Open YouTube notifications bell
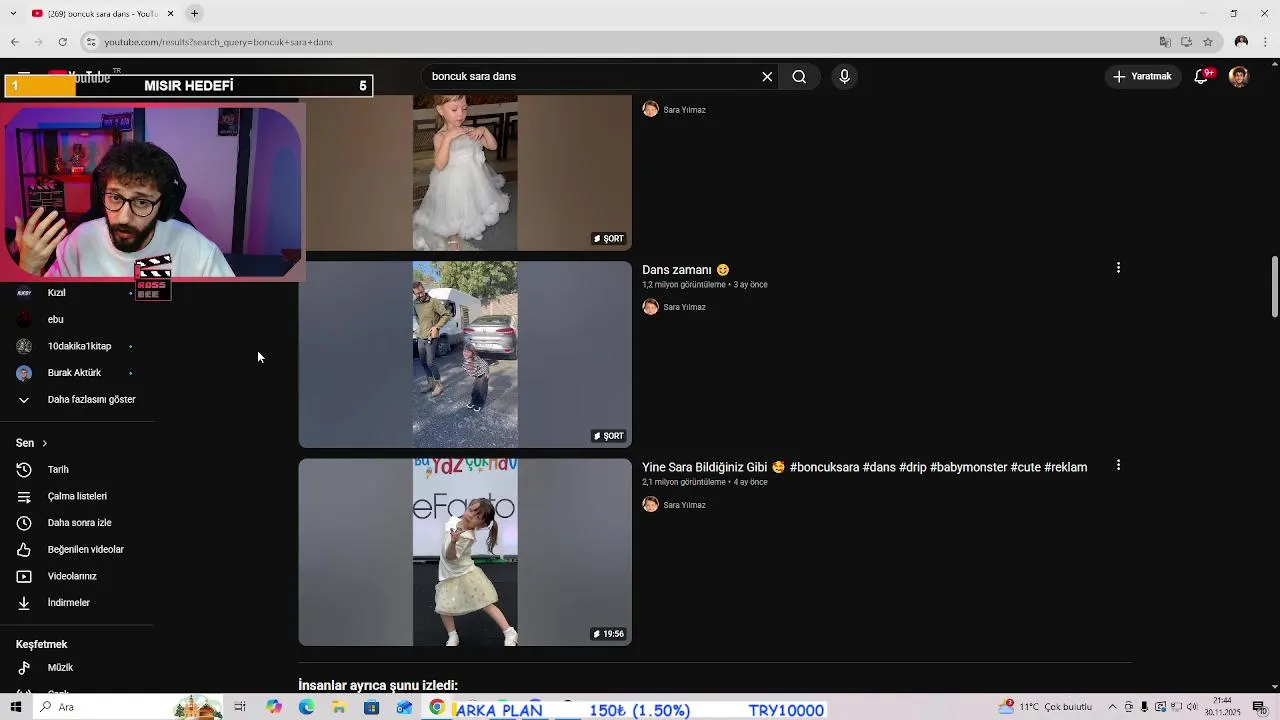 point(1203,76)
